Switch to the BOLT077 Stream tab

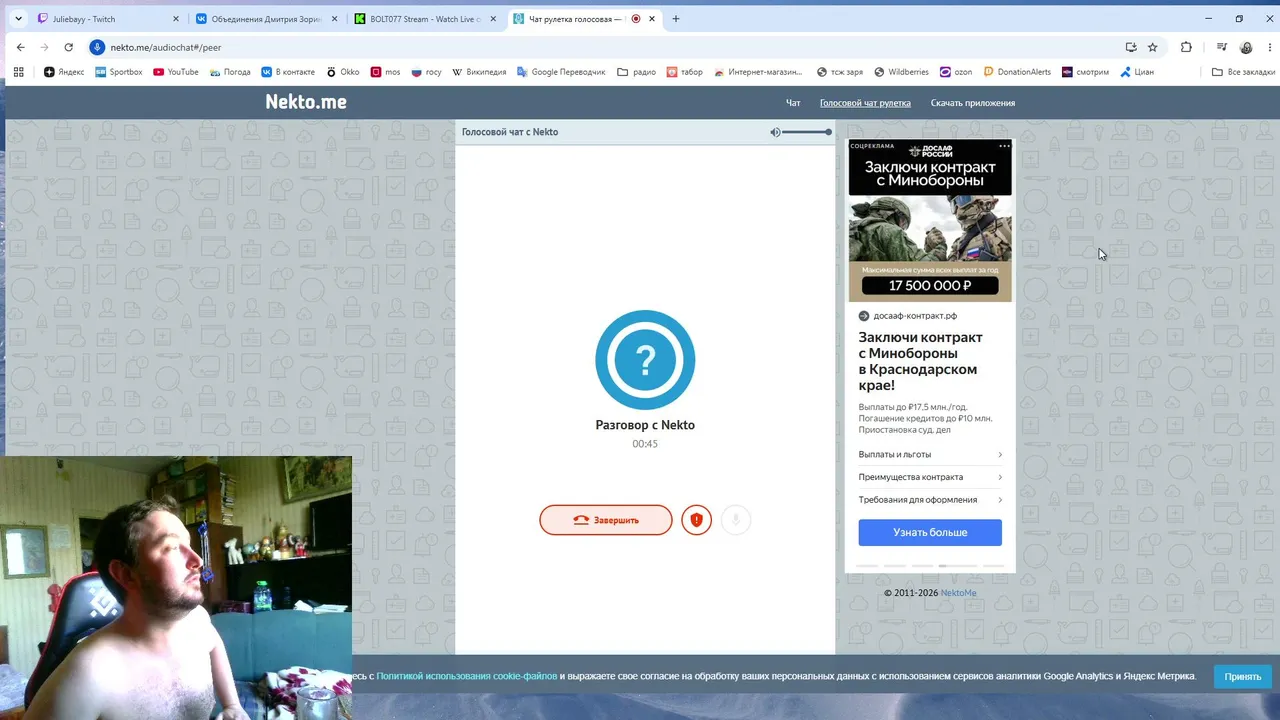[x=425, y=19]
